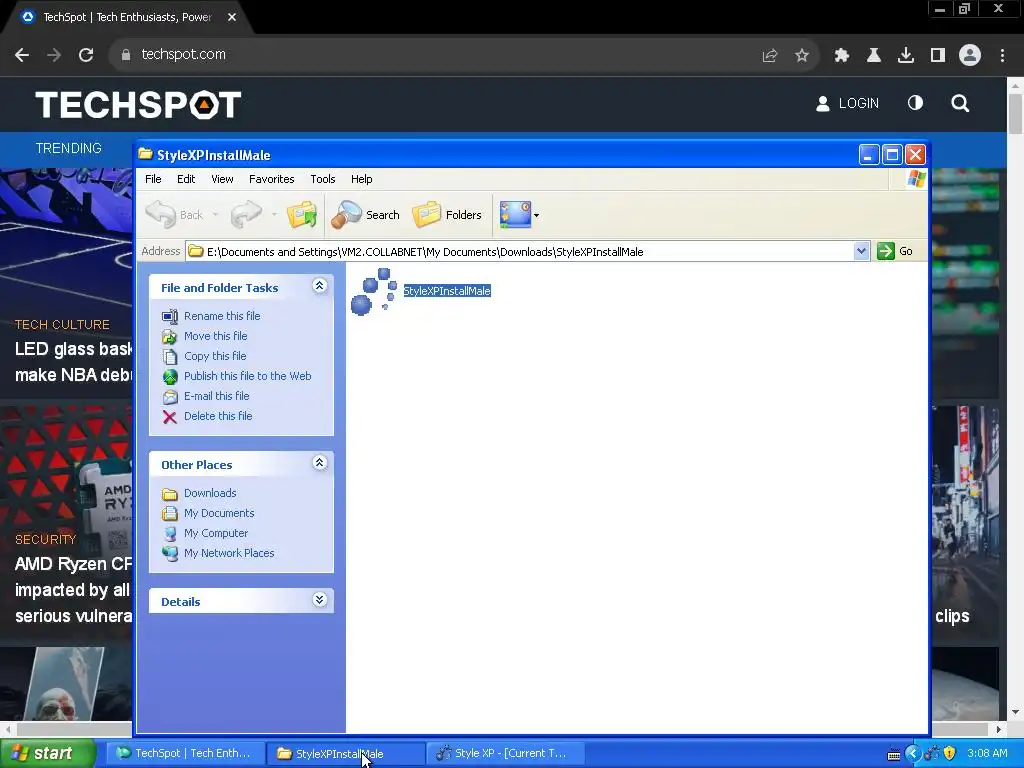Click the Chrome back arrow

tap(22, 55)
